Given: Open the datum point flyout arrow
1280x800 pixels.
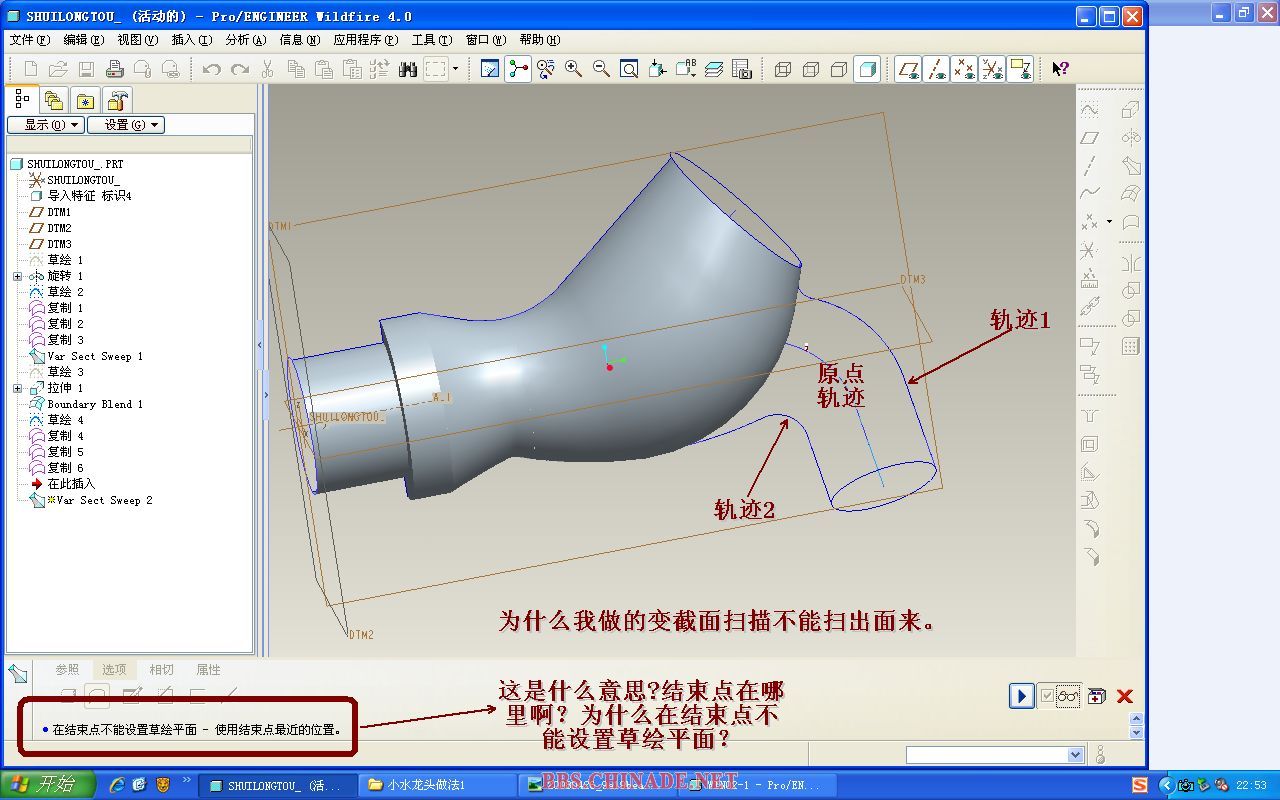Looking at the screenshot, I should point(1109,222).
